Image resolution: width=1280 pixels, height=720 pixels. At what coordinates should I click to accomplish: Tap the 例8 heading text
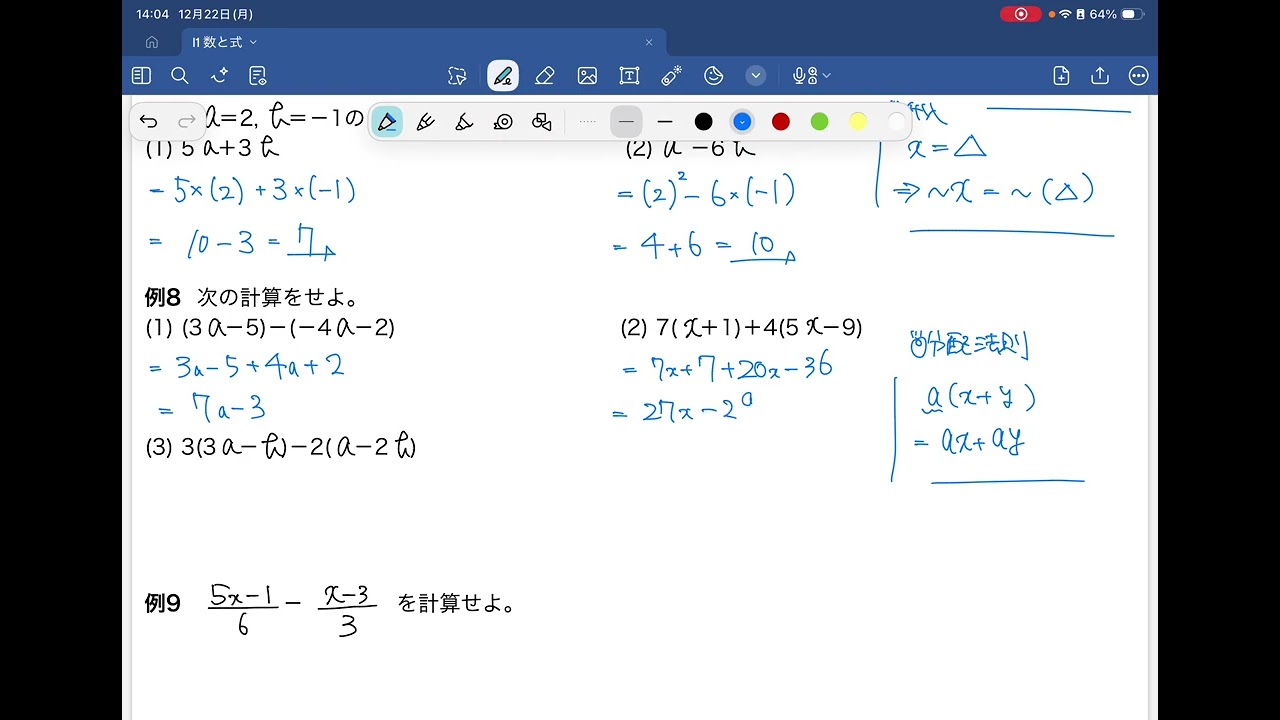click(162, 297)
